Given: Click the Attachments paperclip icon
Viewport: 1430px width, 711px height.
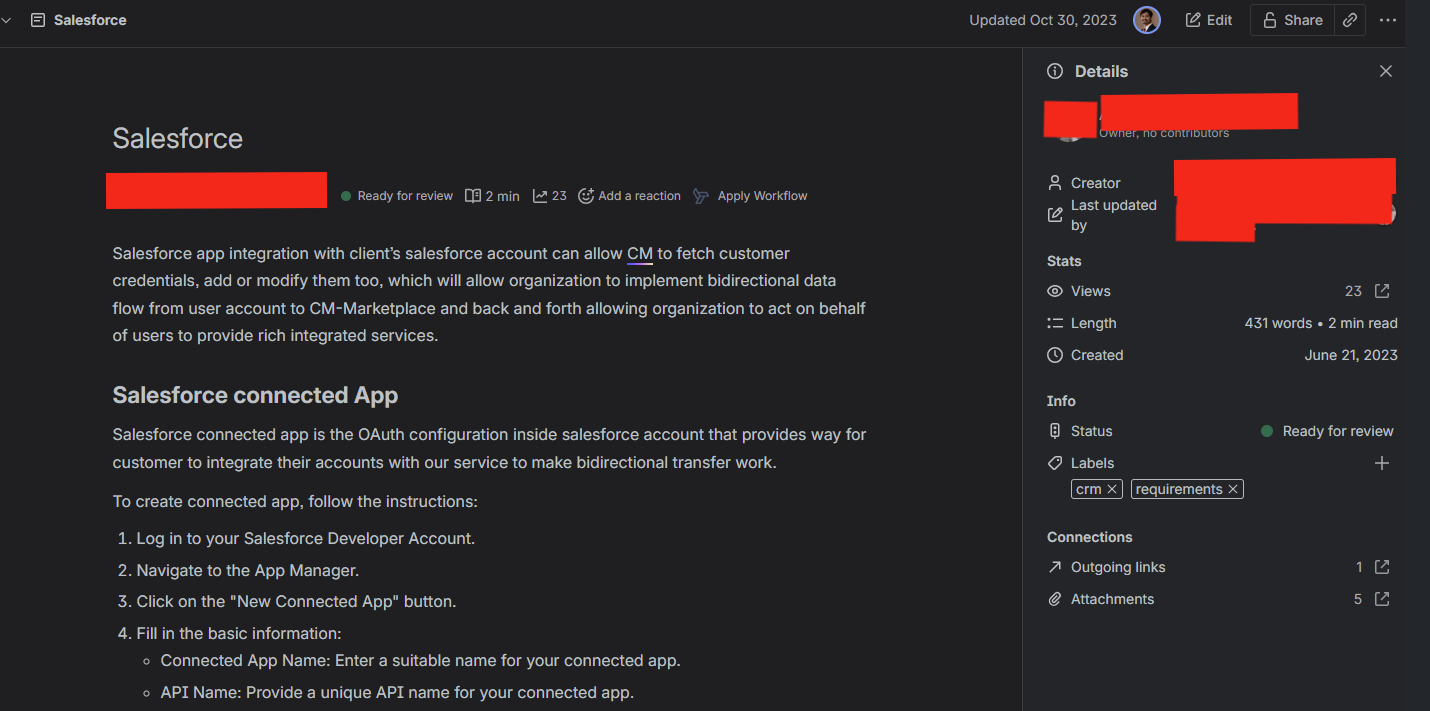Looking at the screenshot, I should coord(1055,599).
